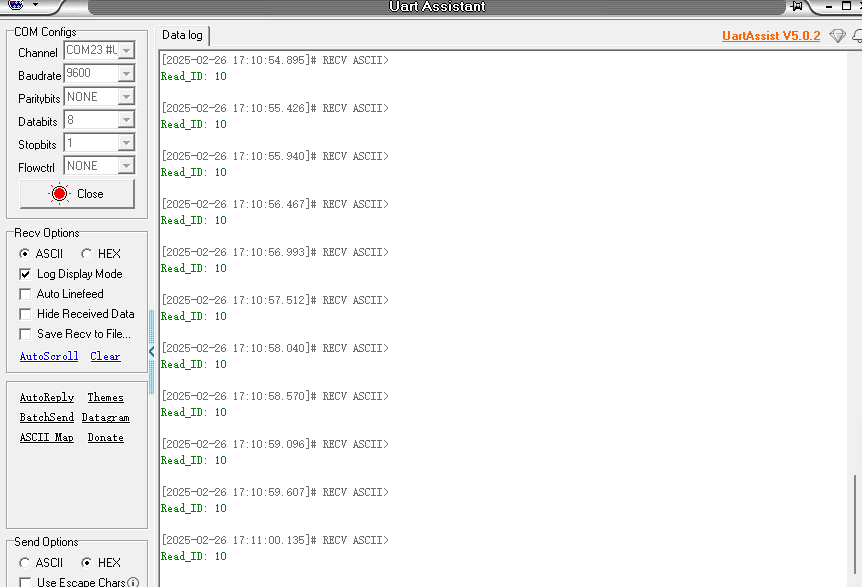Click the Read_ID line under 17:10:59.096
This screenshot has height=587, width=862.
(194, 461)
